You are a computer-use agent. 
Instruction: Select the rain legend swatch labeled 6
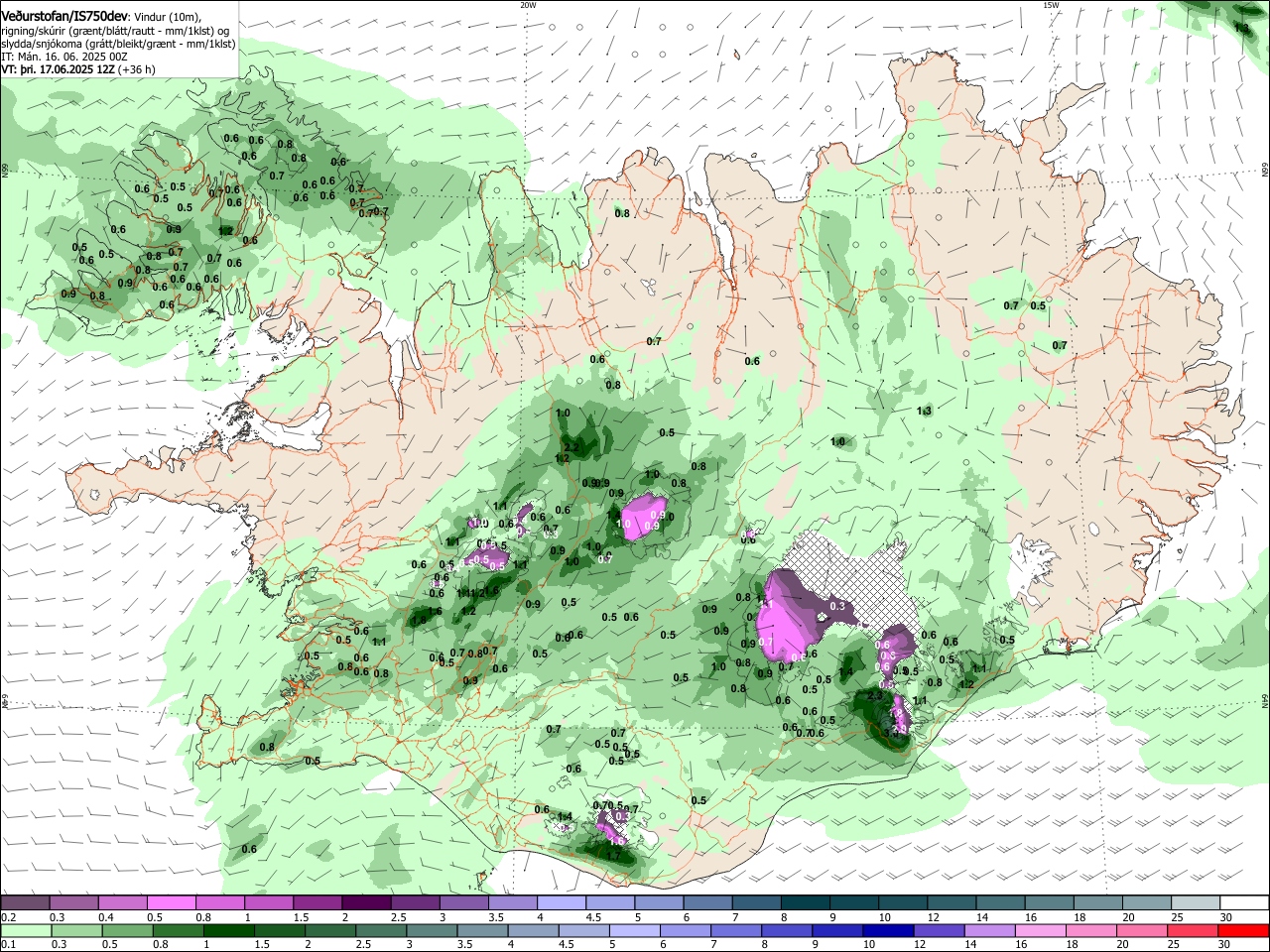tap(686, 930)
